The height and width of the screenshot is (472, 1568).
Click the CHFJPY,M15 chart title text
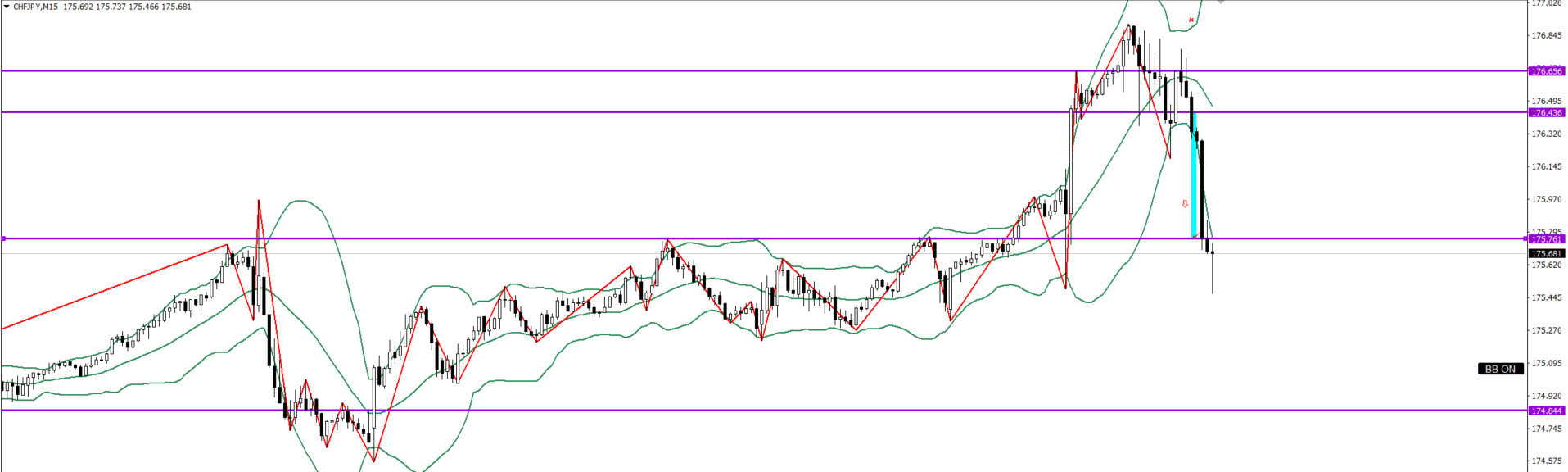(35, 7)
